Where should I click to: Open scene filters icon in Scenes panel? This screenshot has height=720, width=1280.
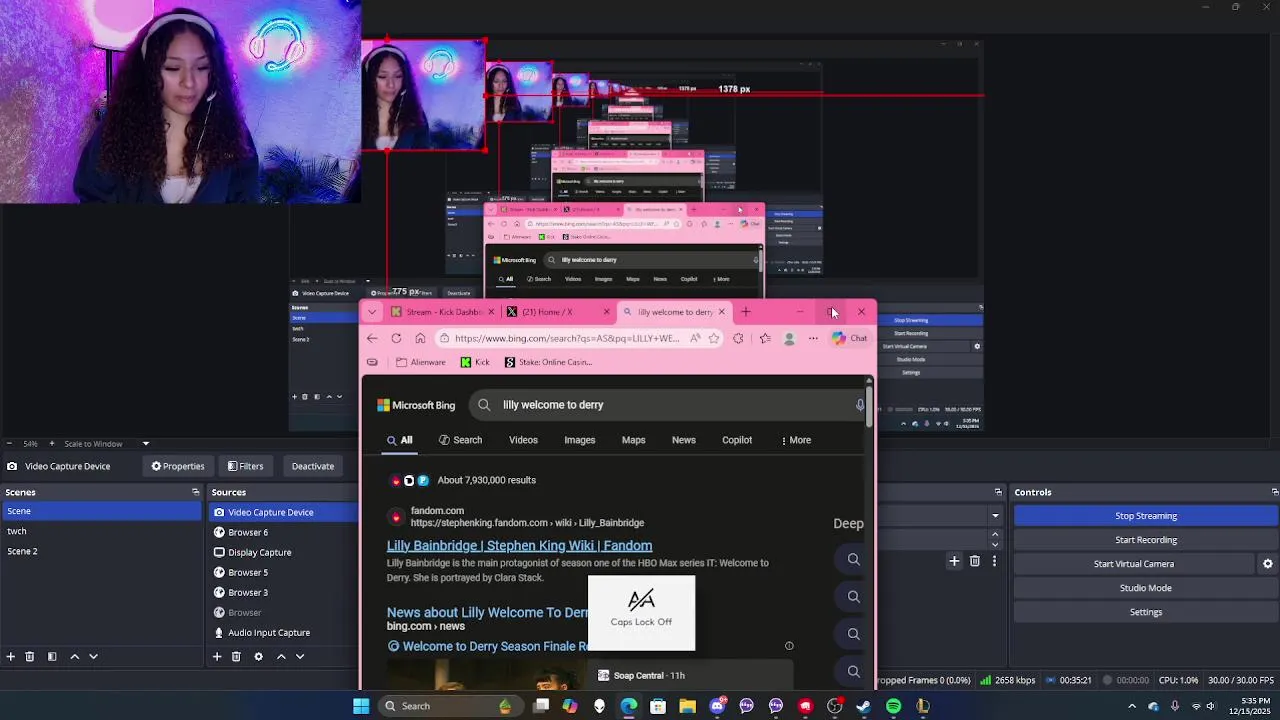[x=52, y=656]
